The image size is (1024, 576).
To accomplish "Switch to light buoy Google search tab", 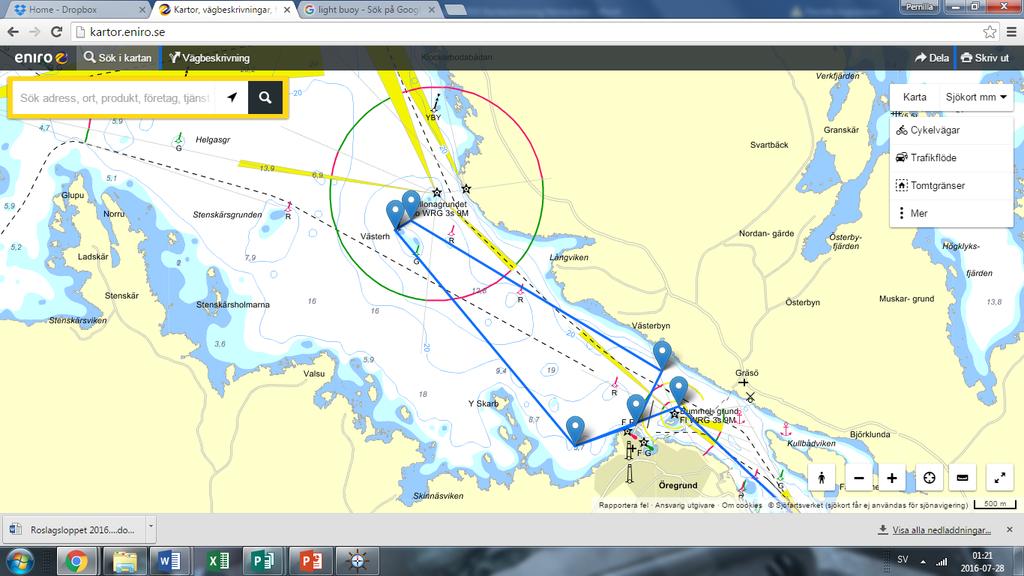I will [x=367, y=10].
